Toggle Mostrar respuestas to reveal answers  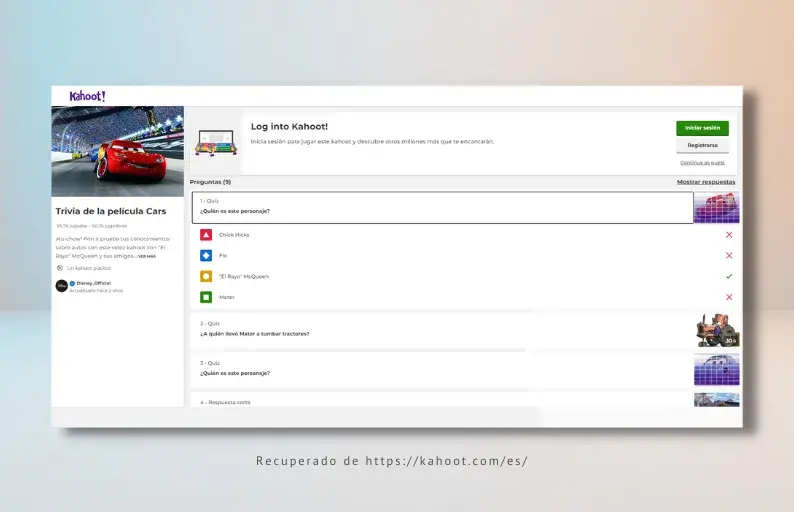tap(705, 182)
